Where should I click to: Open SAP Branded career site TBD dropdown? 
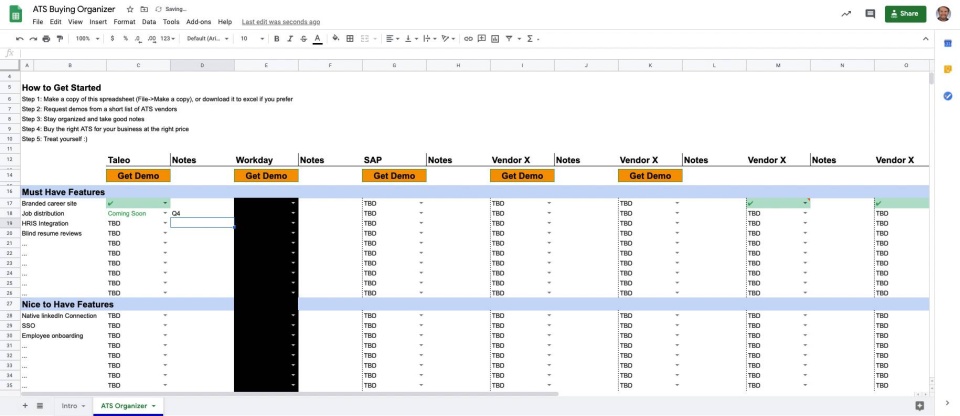[x=421, y=203]
